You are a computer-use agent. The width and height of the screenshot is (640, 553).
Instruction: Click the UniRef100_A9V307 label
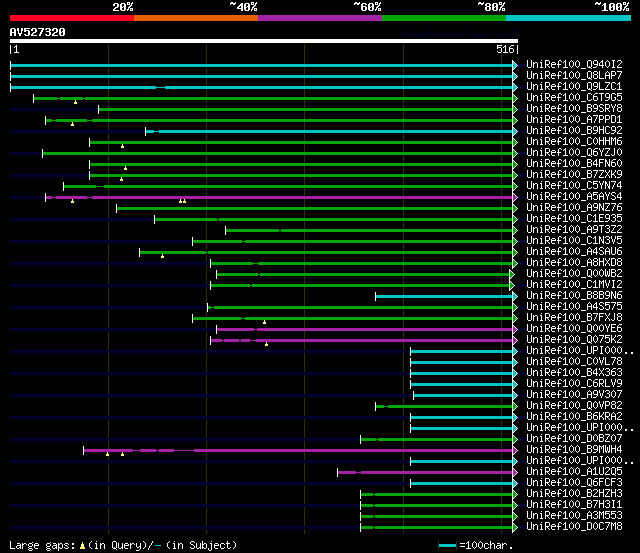point(574,395)
